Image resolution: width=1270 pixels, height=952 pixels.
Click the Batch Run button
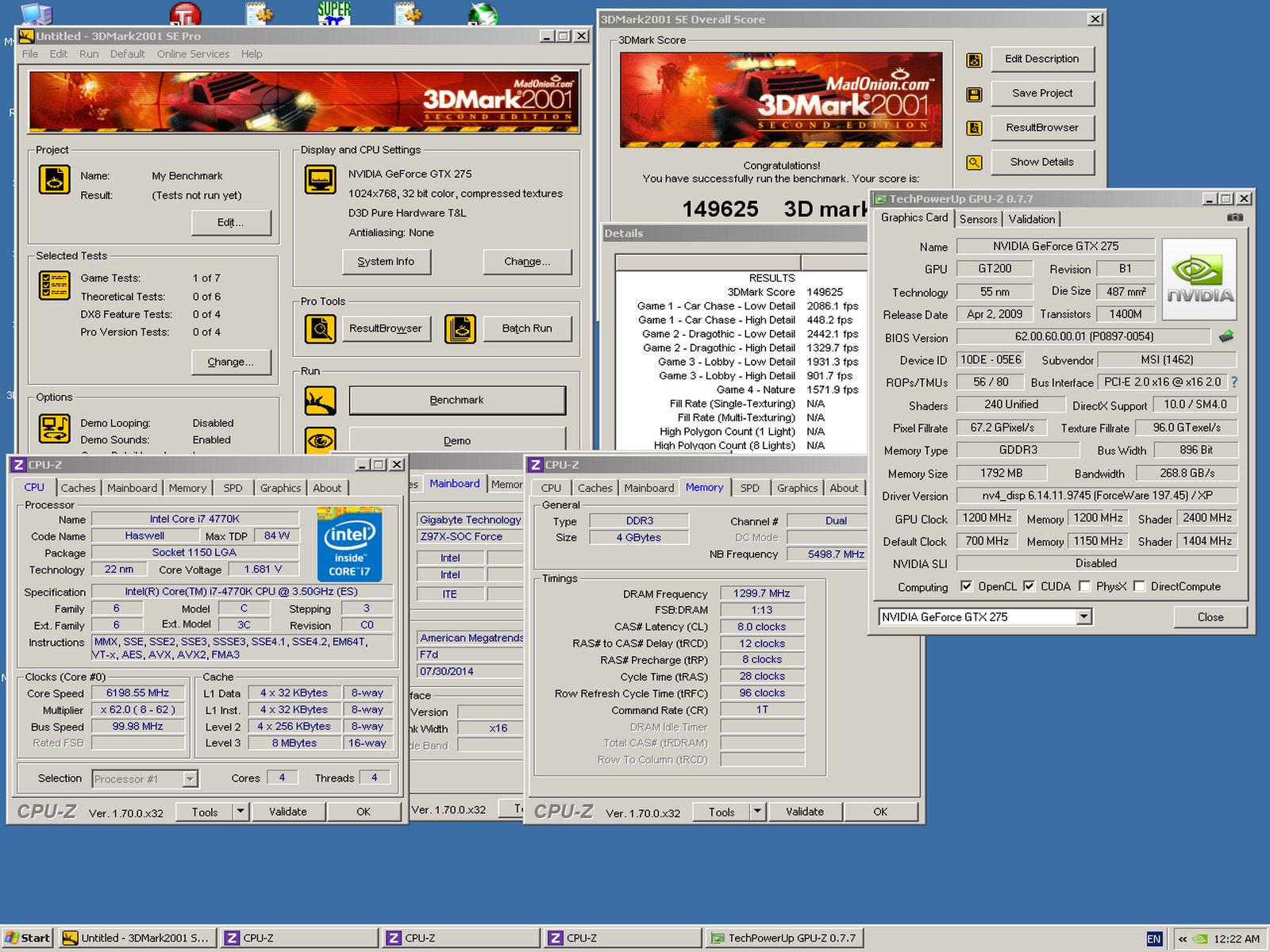click(x=527, y=328)
